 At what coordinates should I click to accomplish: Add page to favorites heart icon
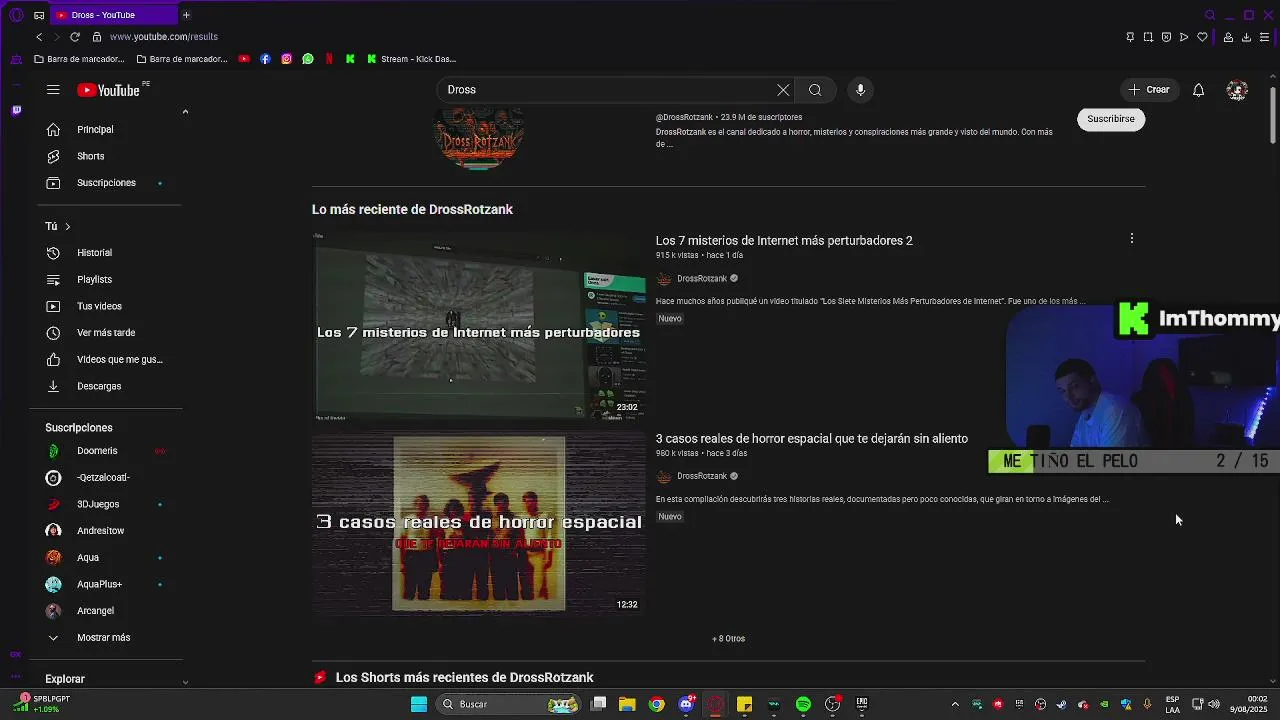1203,37
